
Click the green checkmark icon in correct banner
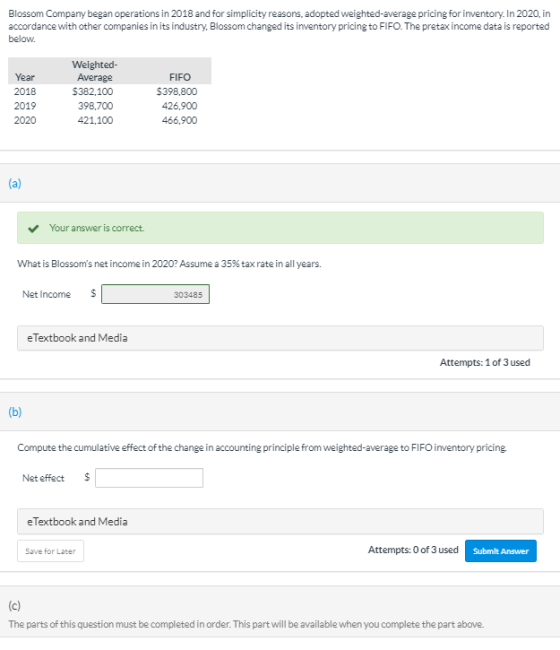[33, 228]
